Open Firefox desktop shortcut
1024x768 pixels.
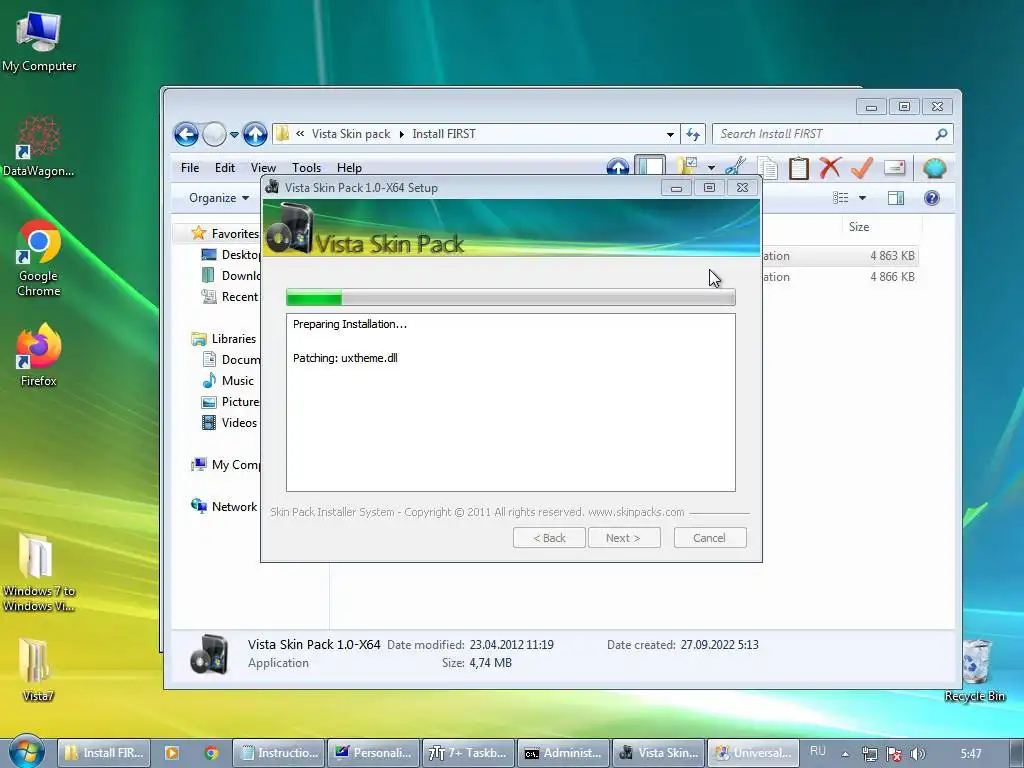click(39, 355)
